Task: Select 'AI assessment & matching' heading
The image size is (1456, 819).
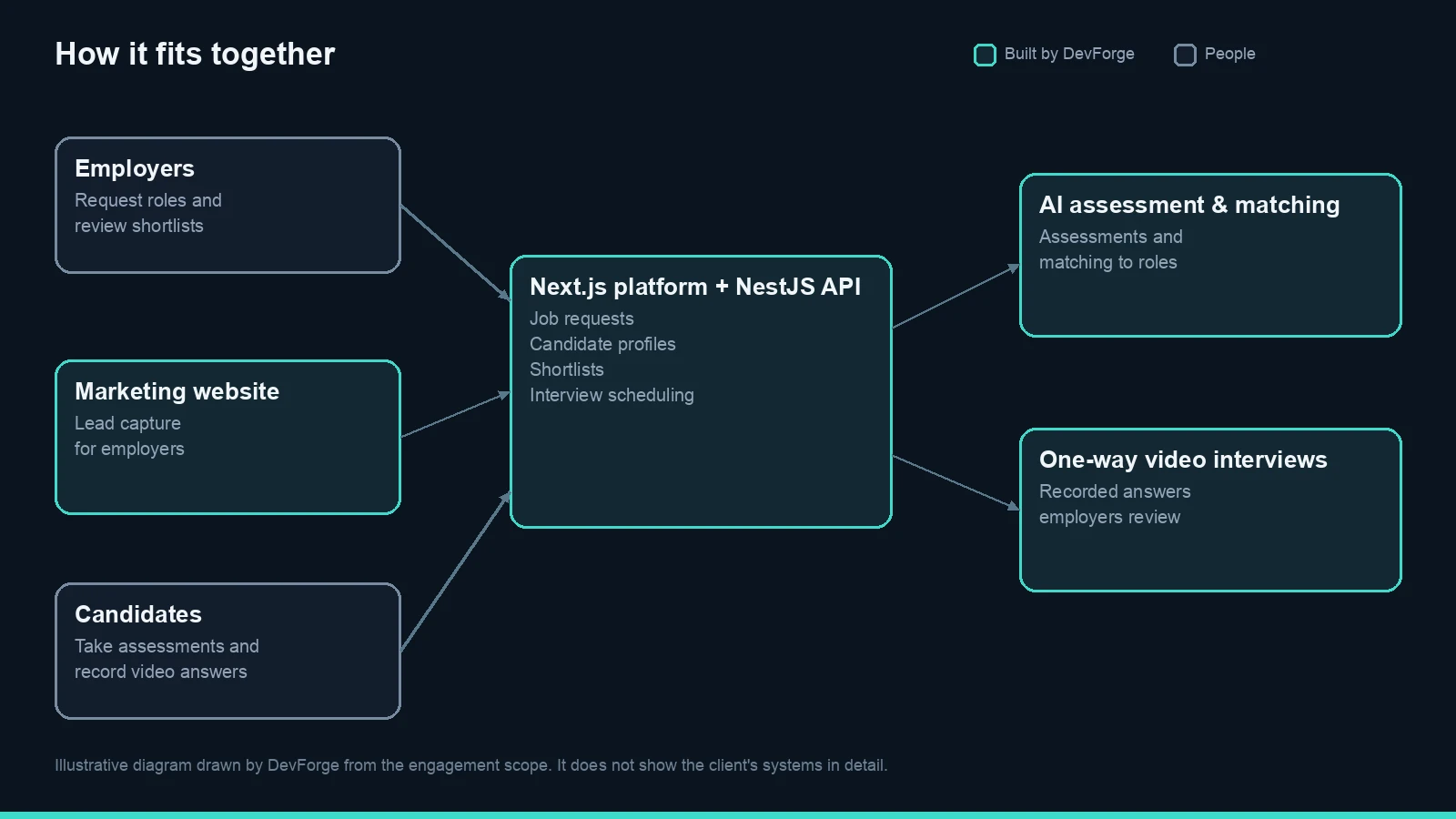Action: [1189, 206]
